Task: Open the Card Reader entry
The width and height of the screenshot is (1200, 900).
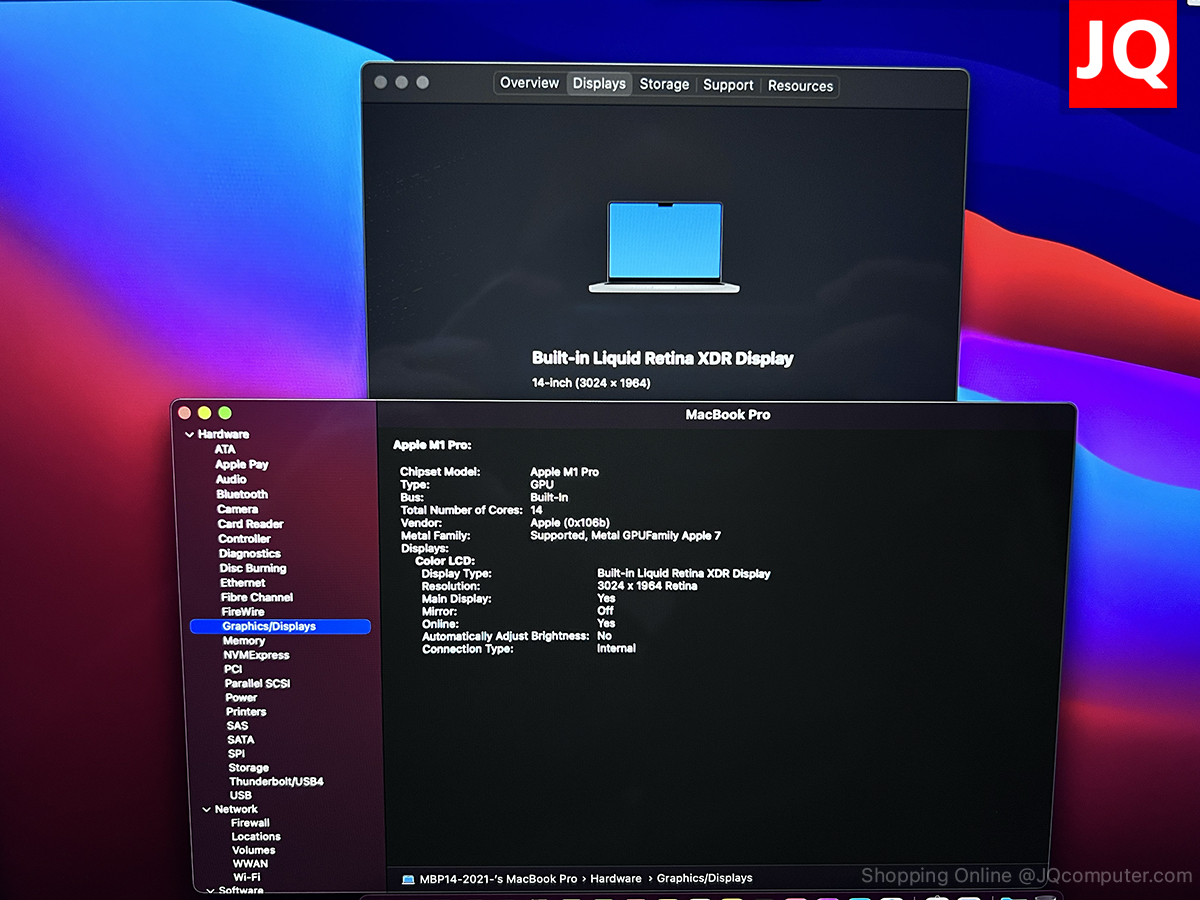Action: pos(251,524)
